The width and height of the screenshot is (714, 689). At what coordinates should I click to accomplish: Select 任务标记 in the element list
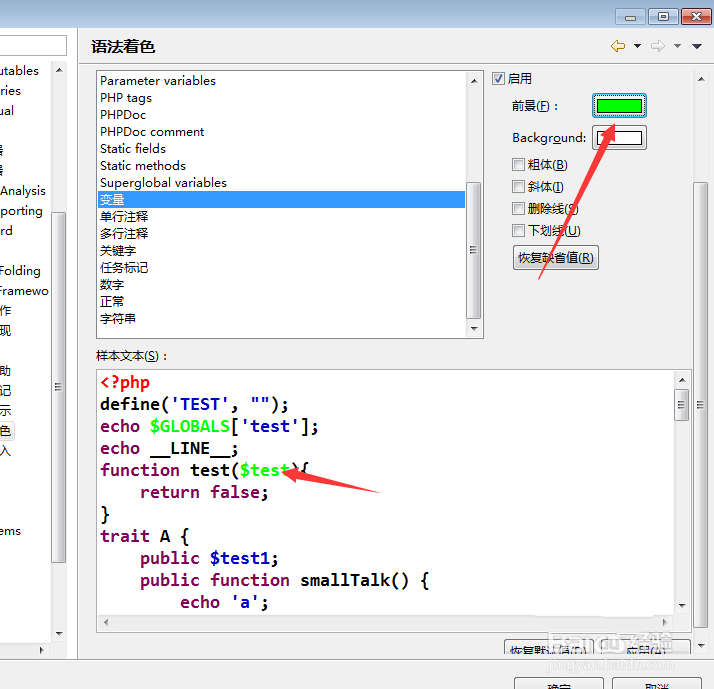(281, 268)
